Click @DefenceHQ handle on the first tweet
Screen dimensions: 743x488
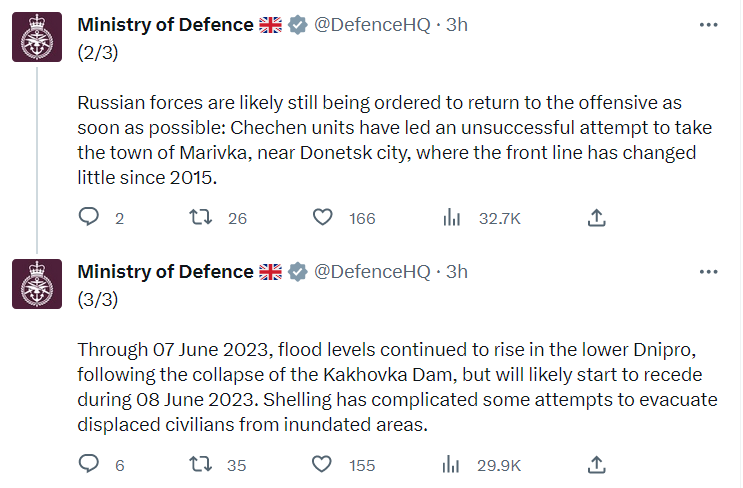373,25
